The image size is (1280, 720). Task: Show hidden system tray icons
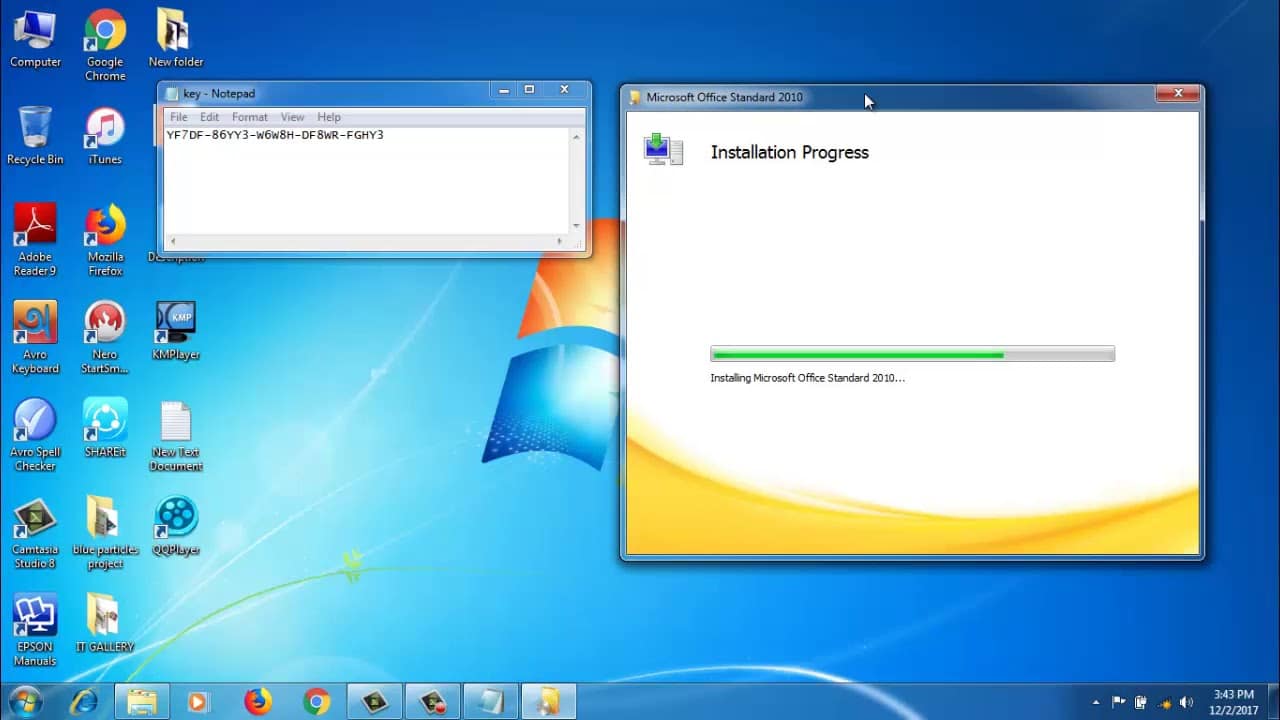point(1096,702)
